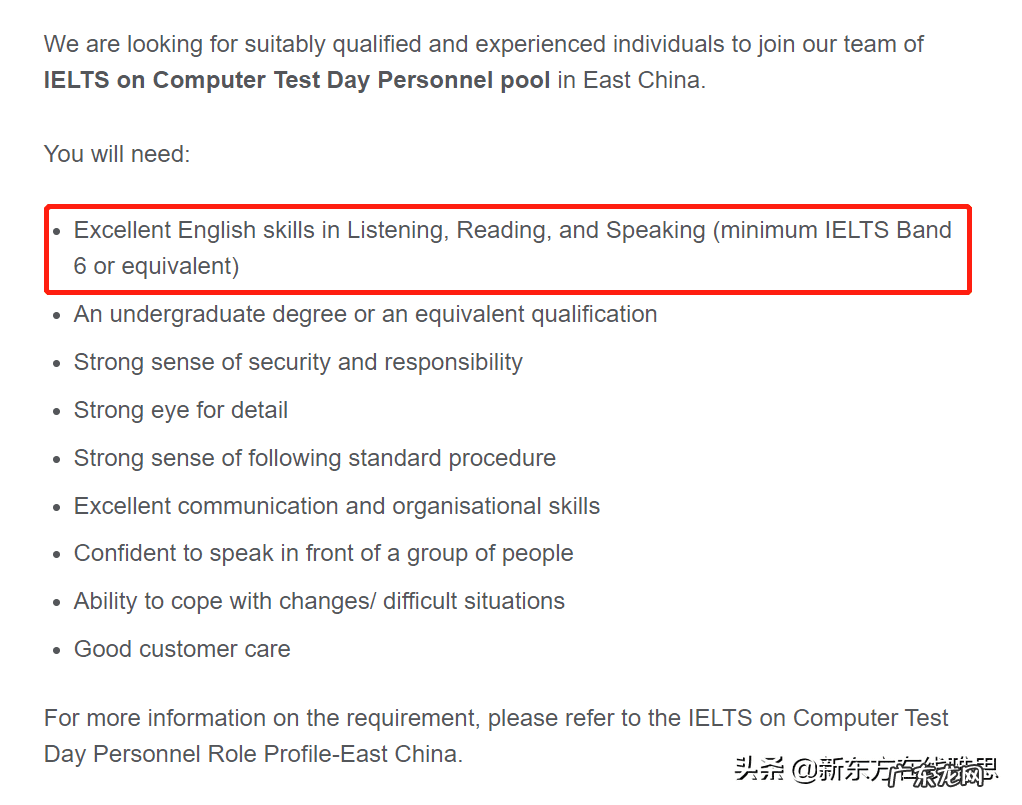Click "in East China." at end of first paragraph
This screenshot has width=1022, height=805.
pos(631,81)
